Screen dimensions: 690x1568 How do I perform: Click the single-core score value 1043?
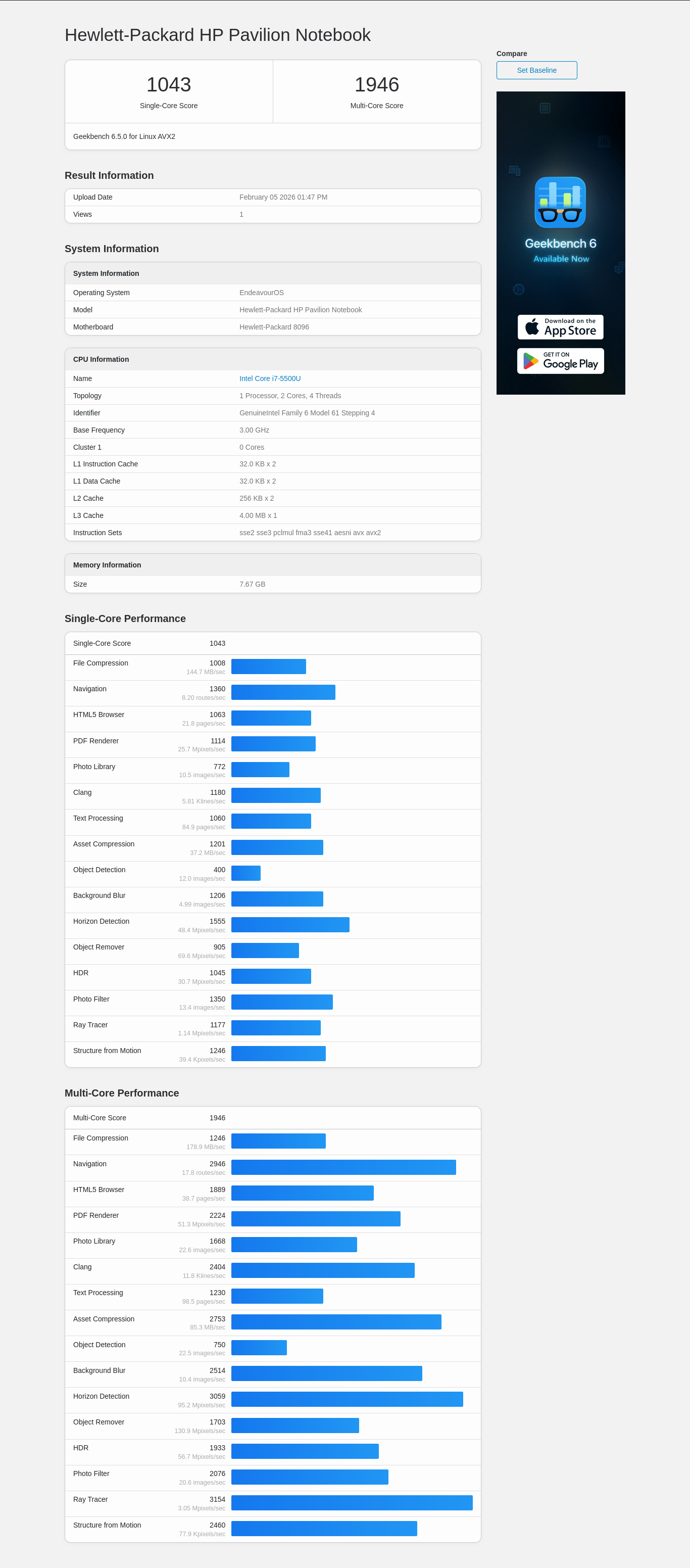[x=169, y=84]
